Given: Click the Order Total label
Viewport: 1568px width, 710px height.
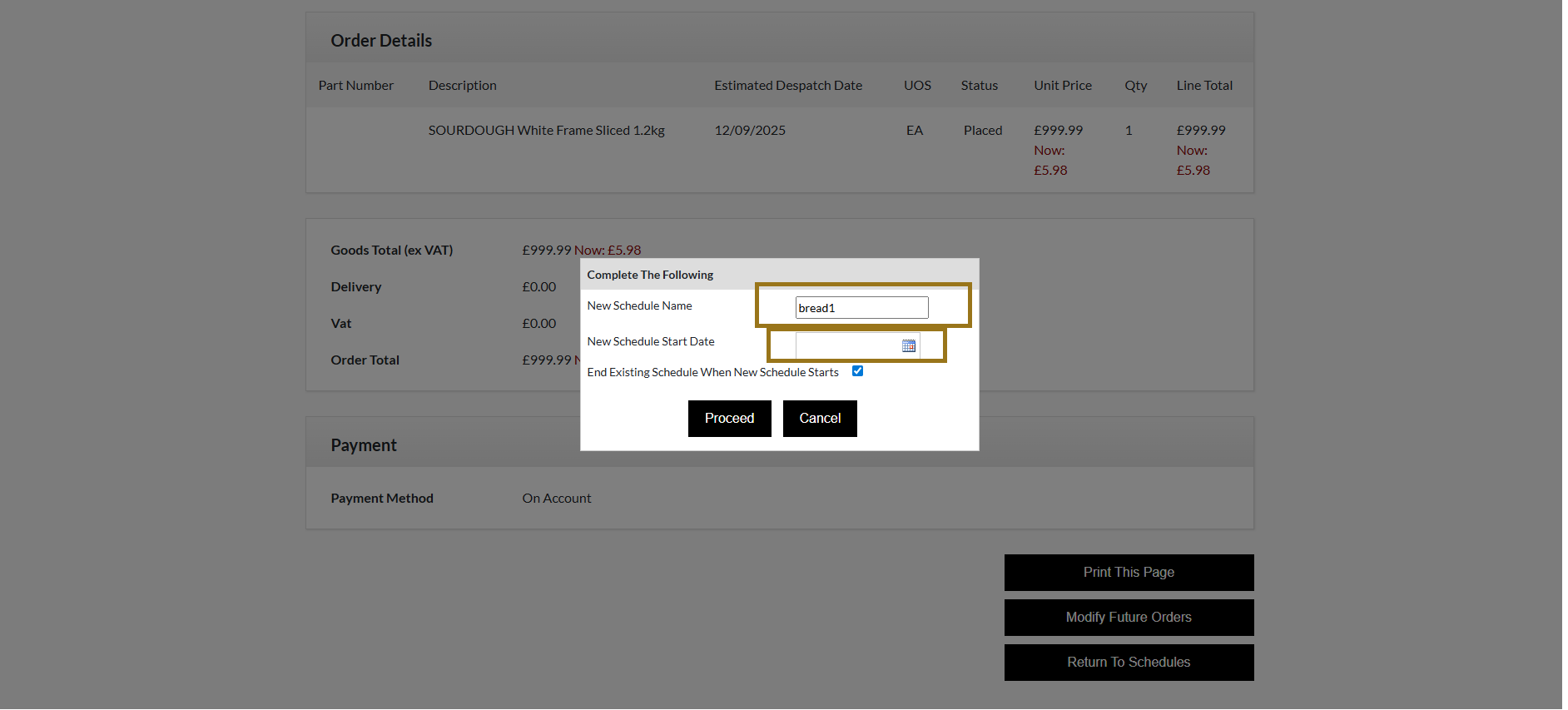Looking at the screenshot, I should point(365,360).
